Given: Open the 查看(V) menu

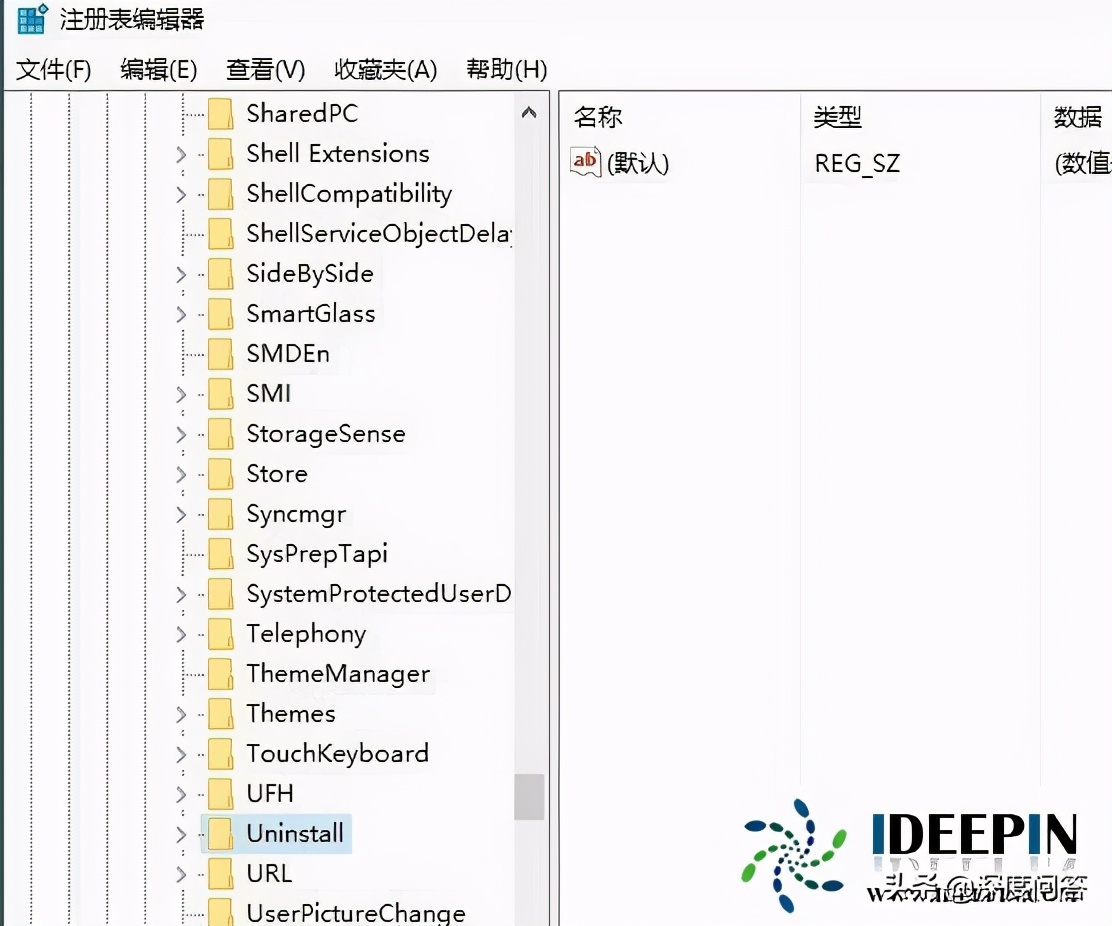Looking at the screenshot, I should coord(264,70).
